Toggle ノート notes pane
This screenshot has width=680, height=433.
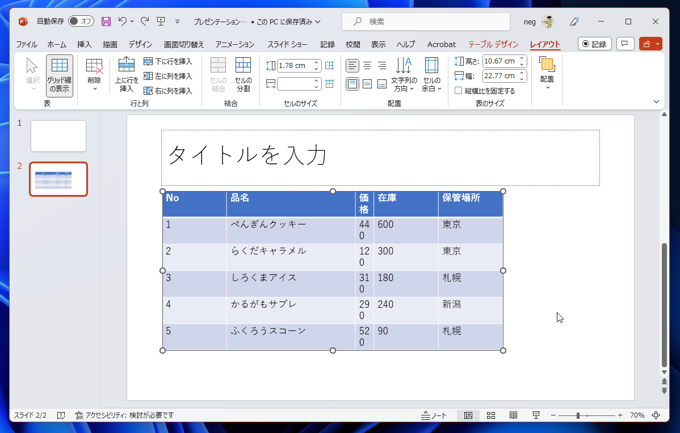tap(434, 416)
